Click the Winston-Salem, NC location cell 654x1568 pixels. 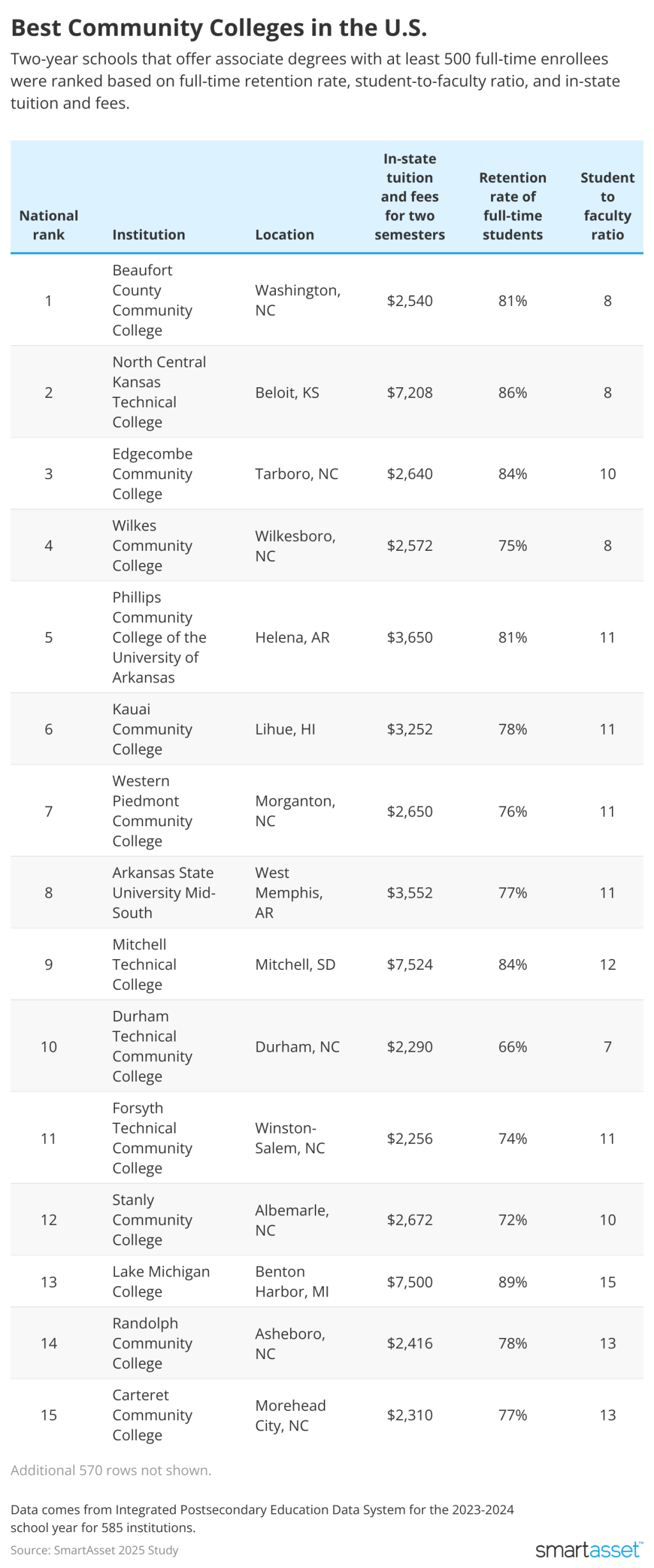(290, 1138)
